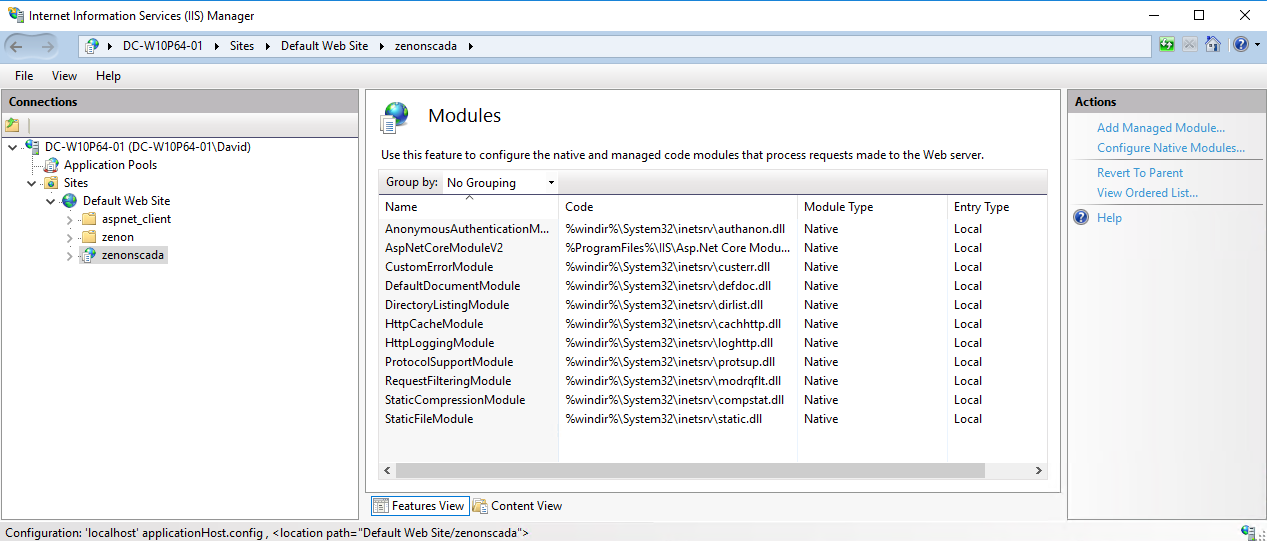Click the horizontal scrollbar of modules list
Viewport: 1267px width, 541px height.
690,470
